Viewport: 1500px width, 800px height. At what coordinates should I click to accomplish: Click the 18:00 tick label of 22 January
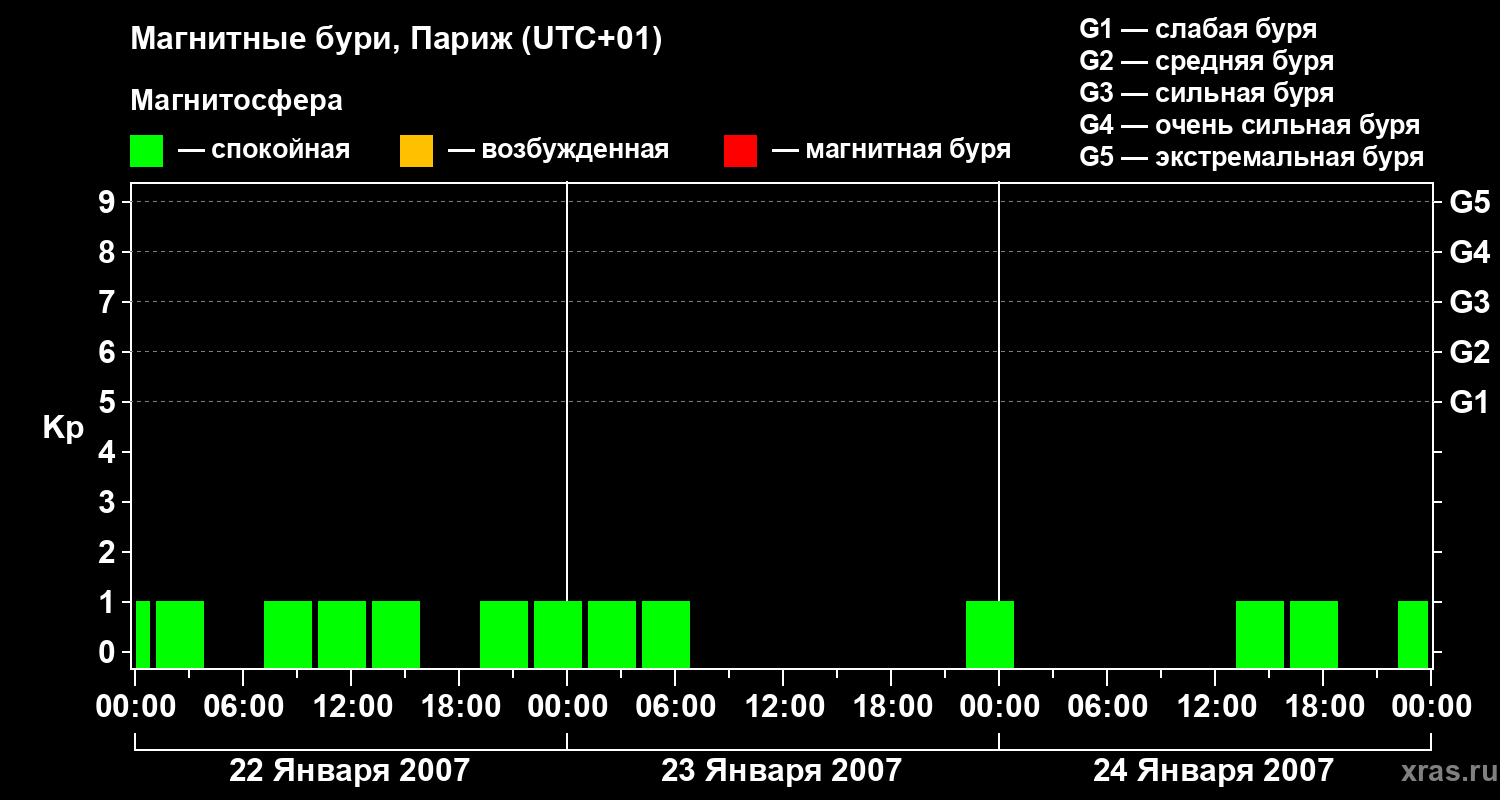click(459, 706)
